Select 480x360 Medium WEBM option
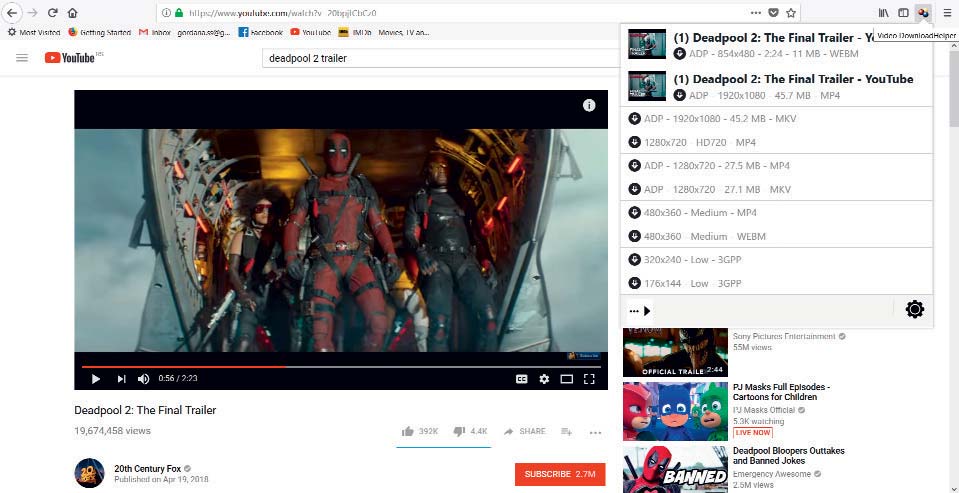The width and height of the screenshot is (959, 493). pyautogui.click(x=777, y=237)
